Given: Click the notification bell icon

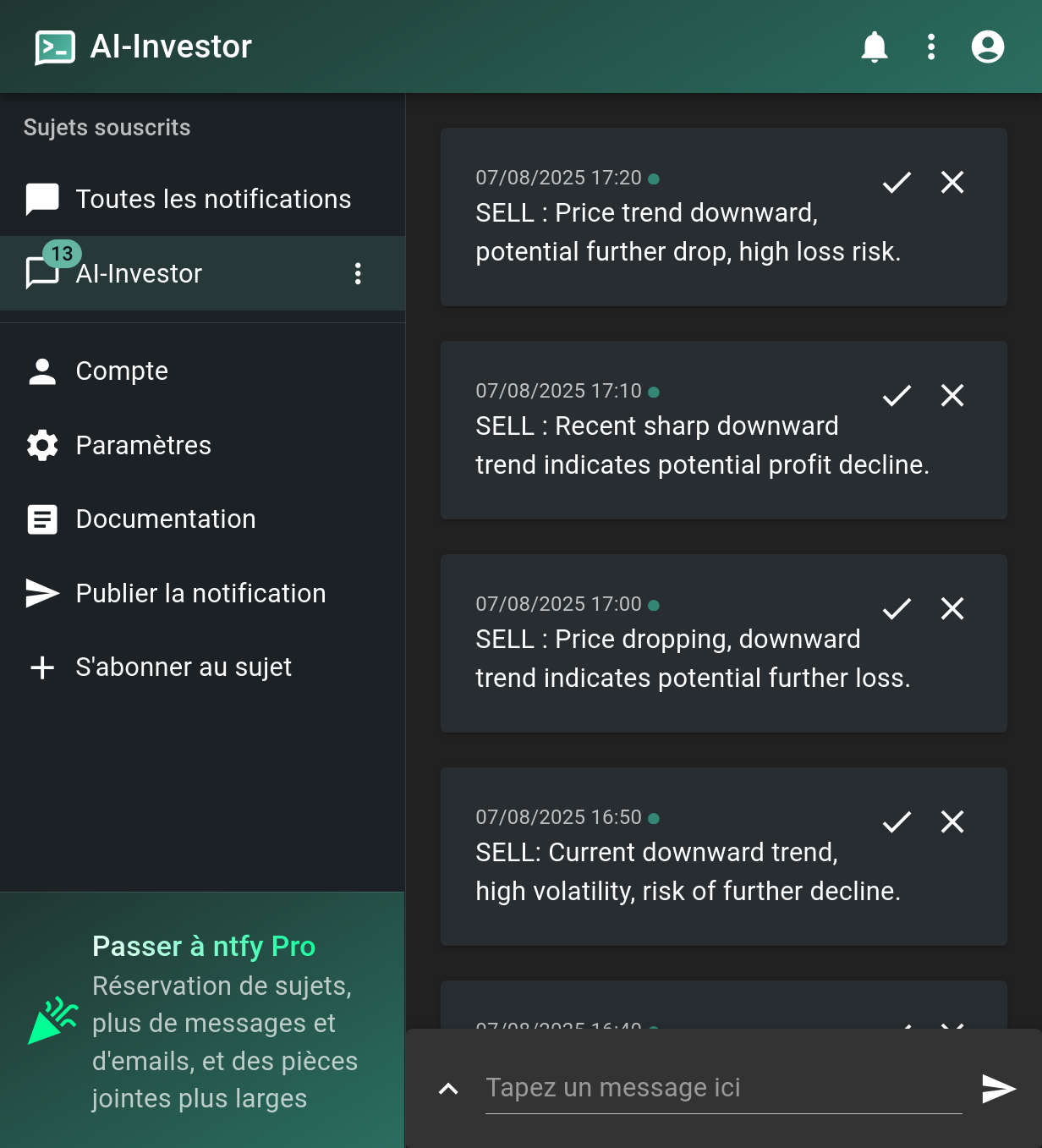Looking at the screenshot, I should point(874,47).
